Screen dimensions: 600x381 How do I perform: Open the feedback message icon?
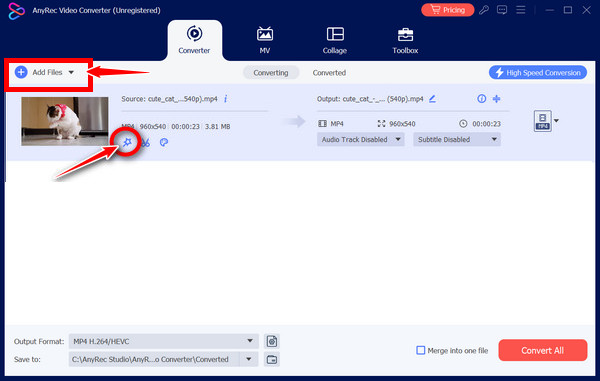coord(502,10)
